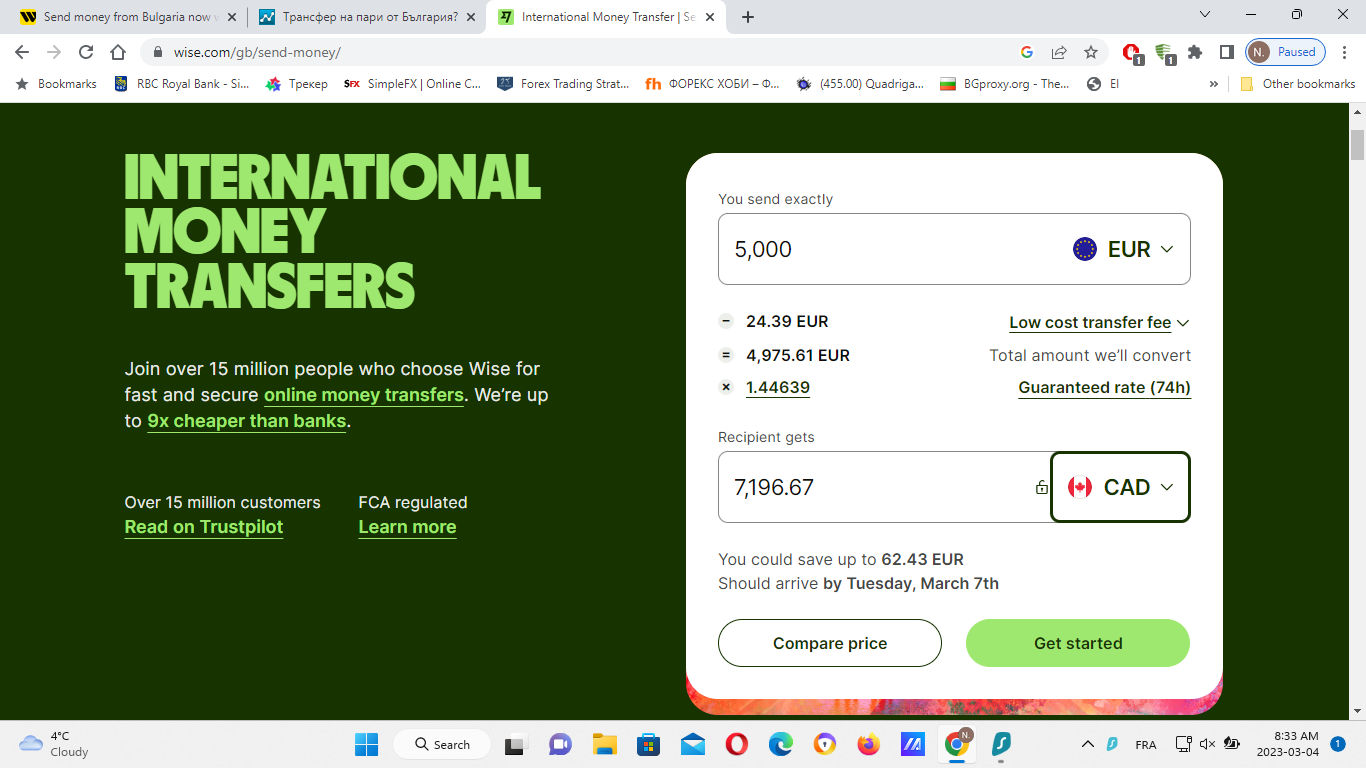This screenshot has height=768, width=1366.
Task: Open the Read on Trustpilot link
Action: click(204, 527)
